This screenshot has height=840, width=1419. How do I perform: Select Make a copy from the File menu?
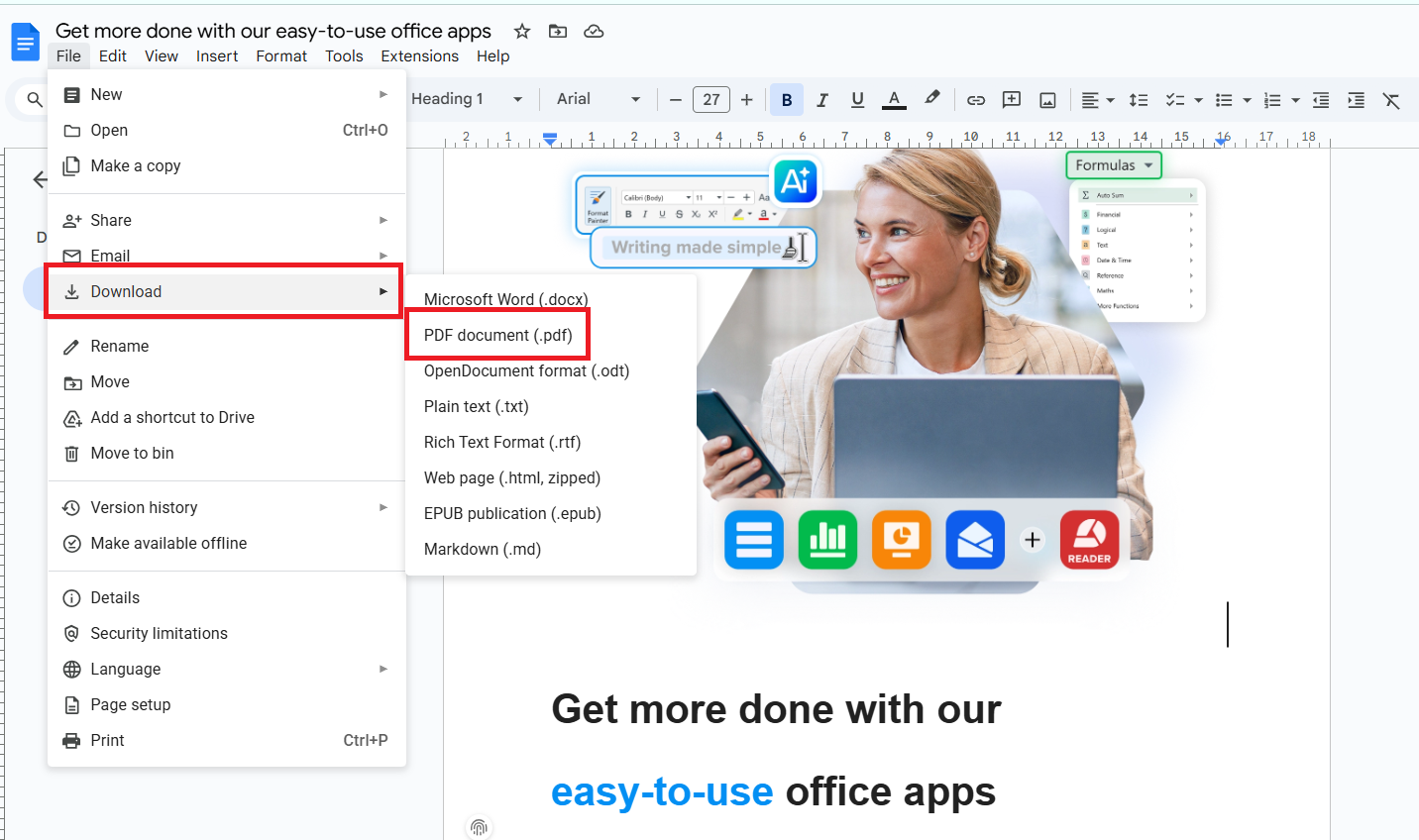click(x=134, y=165)
